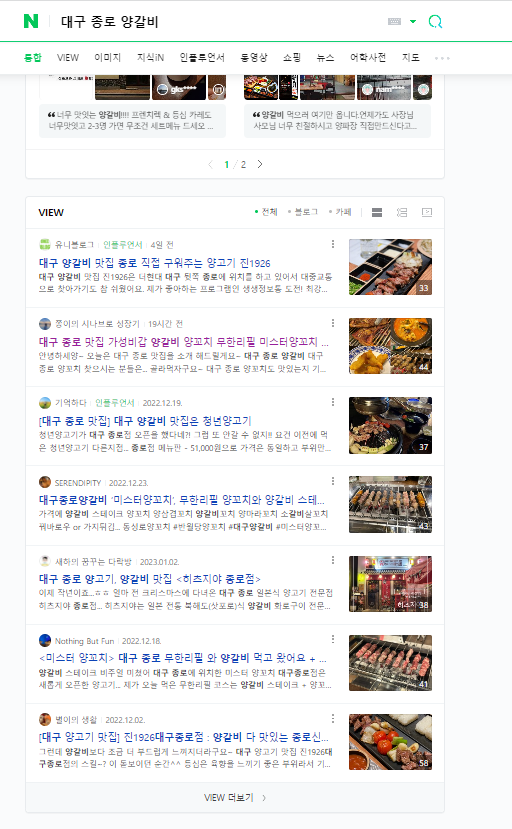Screen dimensions: 512x829
Task: Open options menu for 청년양고기 post
Action: pos(333,402)
